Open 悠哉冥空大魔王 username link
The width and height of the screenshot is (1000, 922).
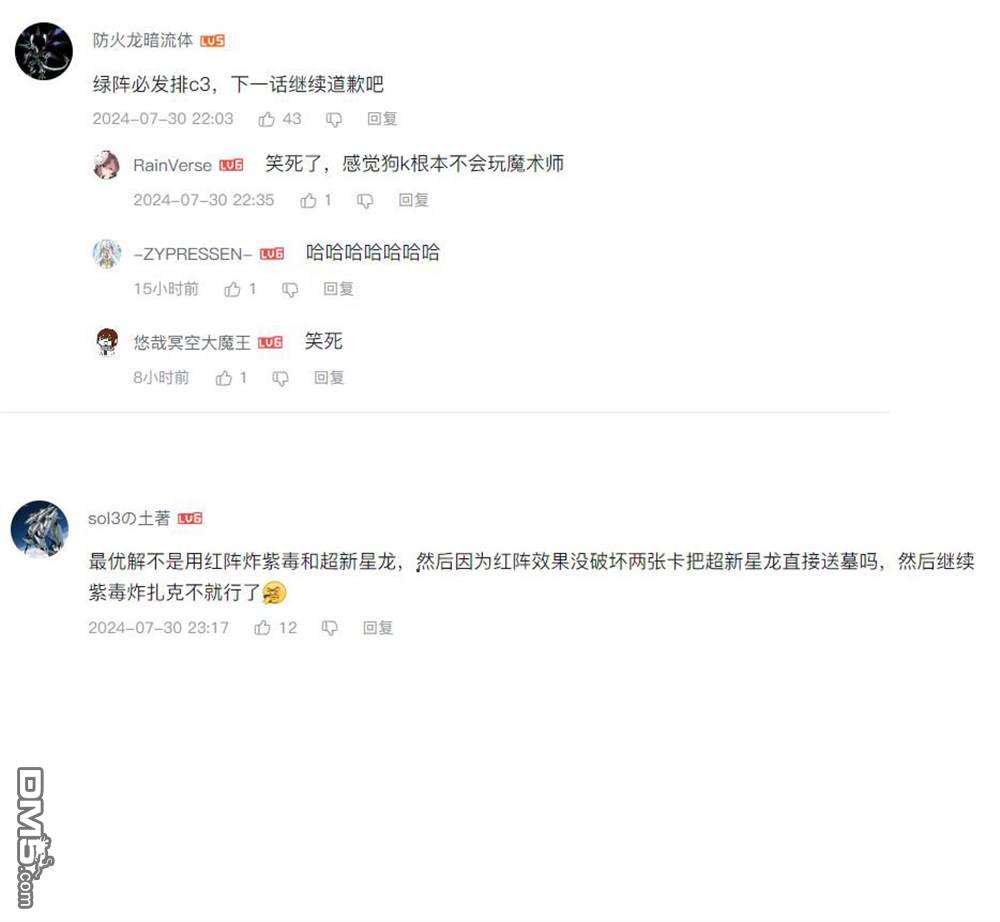192,343
